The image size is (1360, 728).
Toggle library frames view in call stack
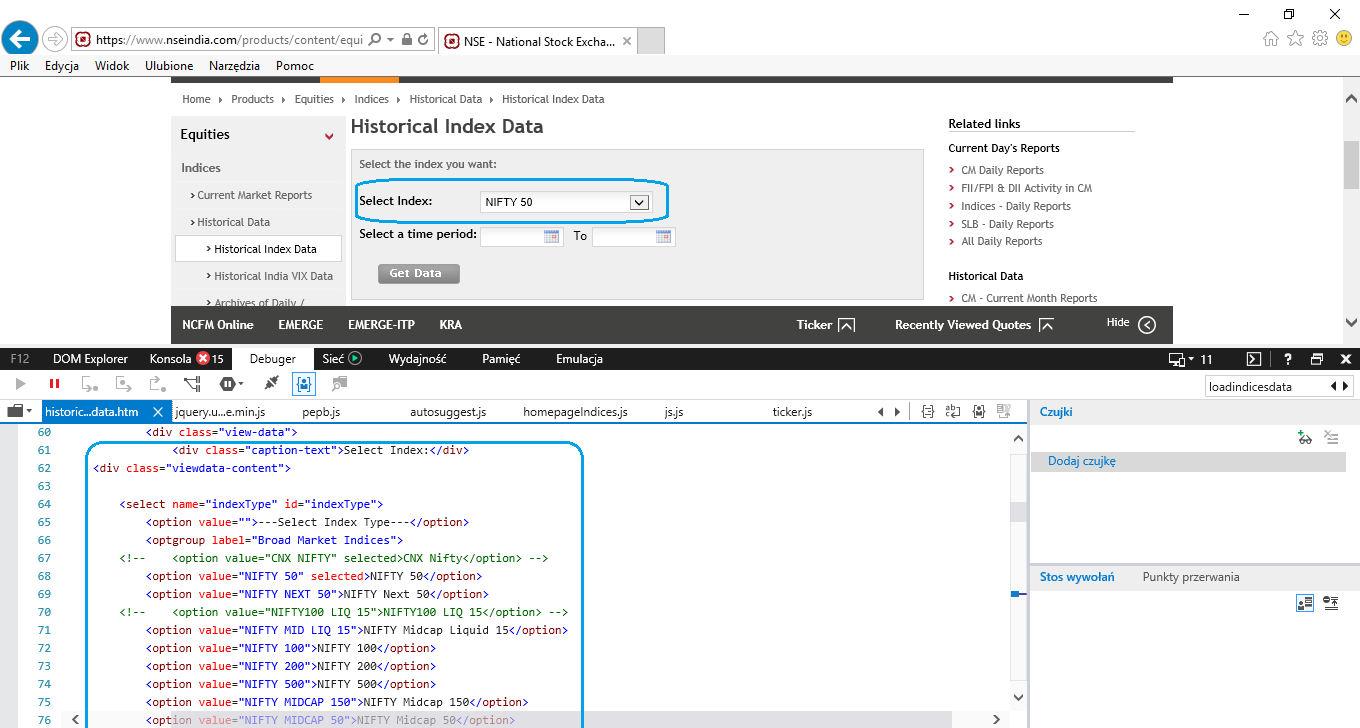click(x=1304, y=603)
